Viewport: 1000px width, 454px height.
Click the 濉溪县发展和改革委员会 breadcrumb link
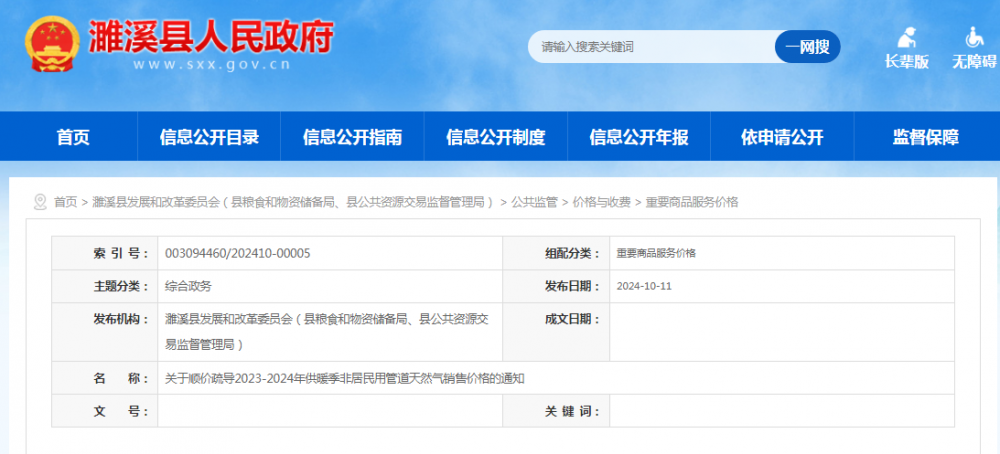[294, 202]
